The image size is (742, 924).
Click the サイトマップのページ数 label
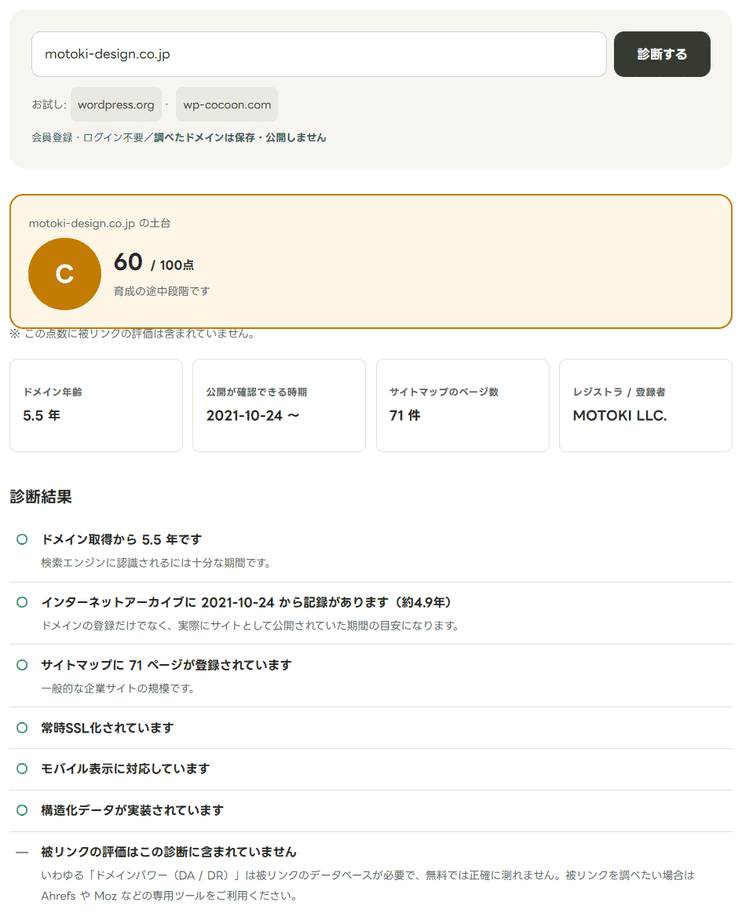(x=444, y=392)
